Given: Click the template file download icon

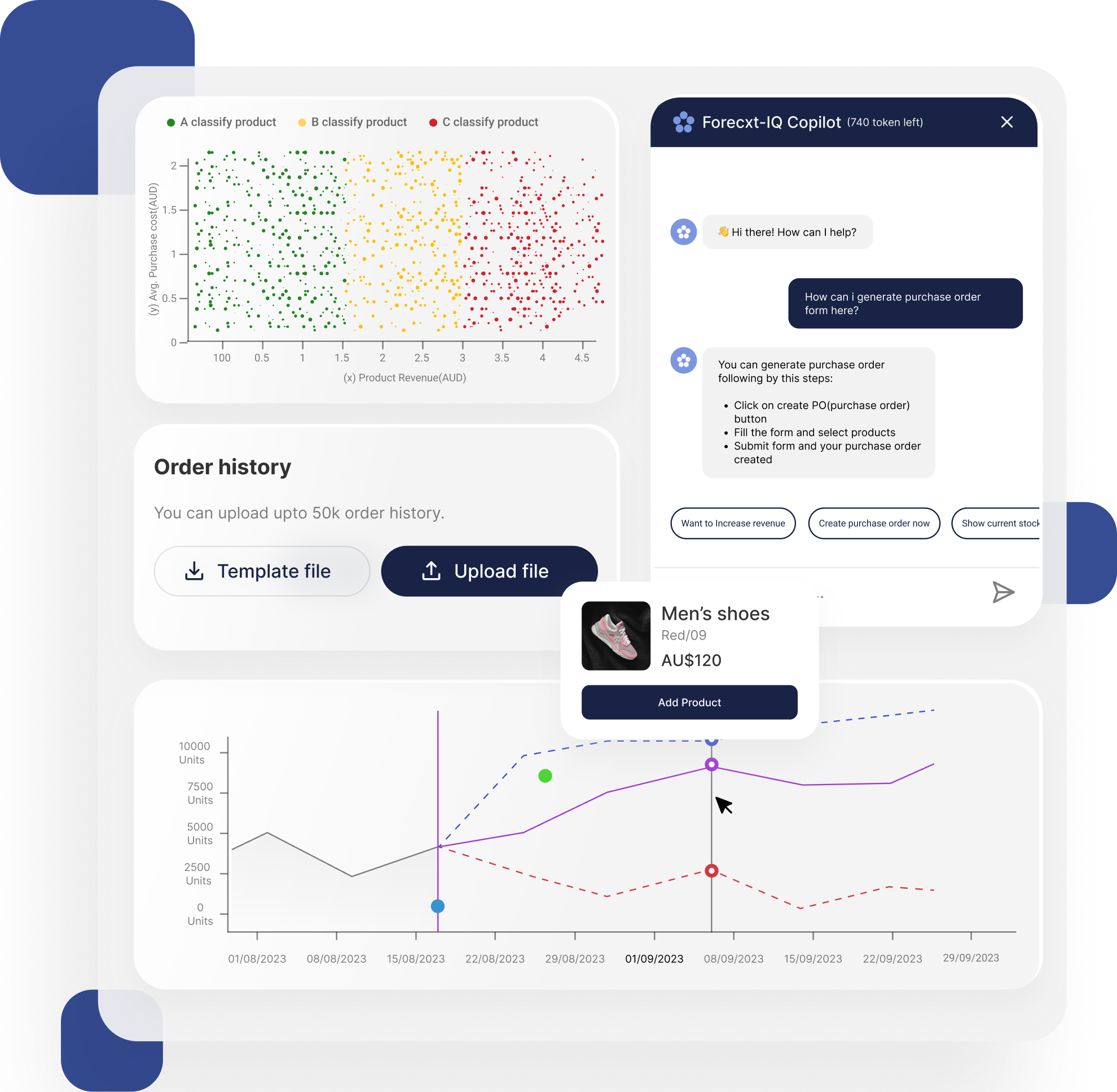Looking at the screenshot, I should [x=194, y=570].
